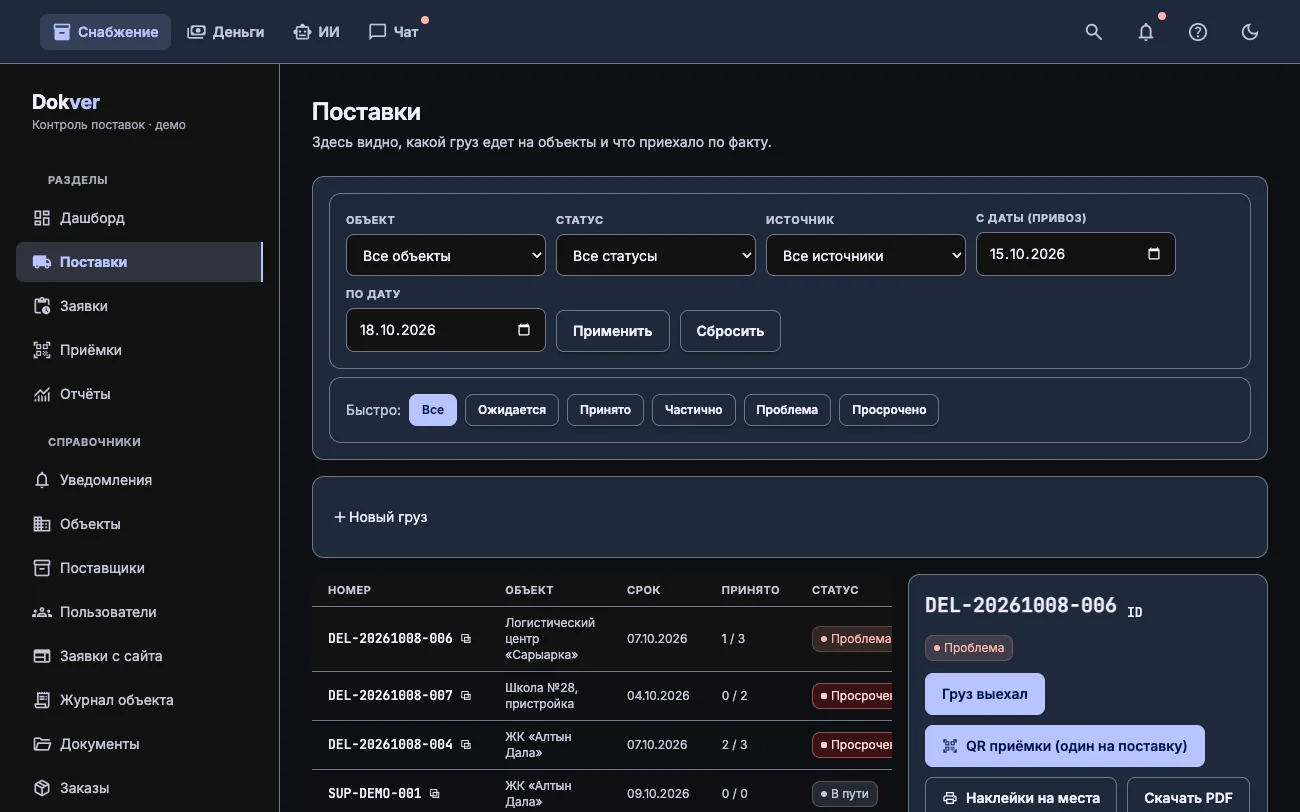Copy number DEL-20261008-004 via copy icon
Image resolution: width=1300 pixels, height=812 pixels.
(x=466, y=744)
